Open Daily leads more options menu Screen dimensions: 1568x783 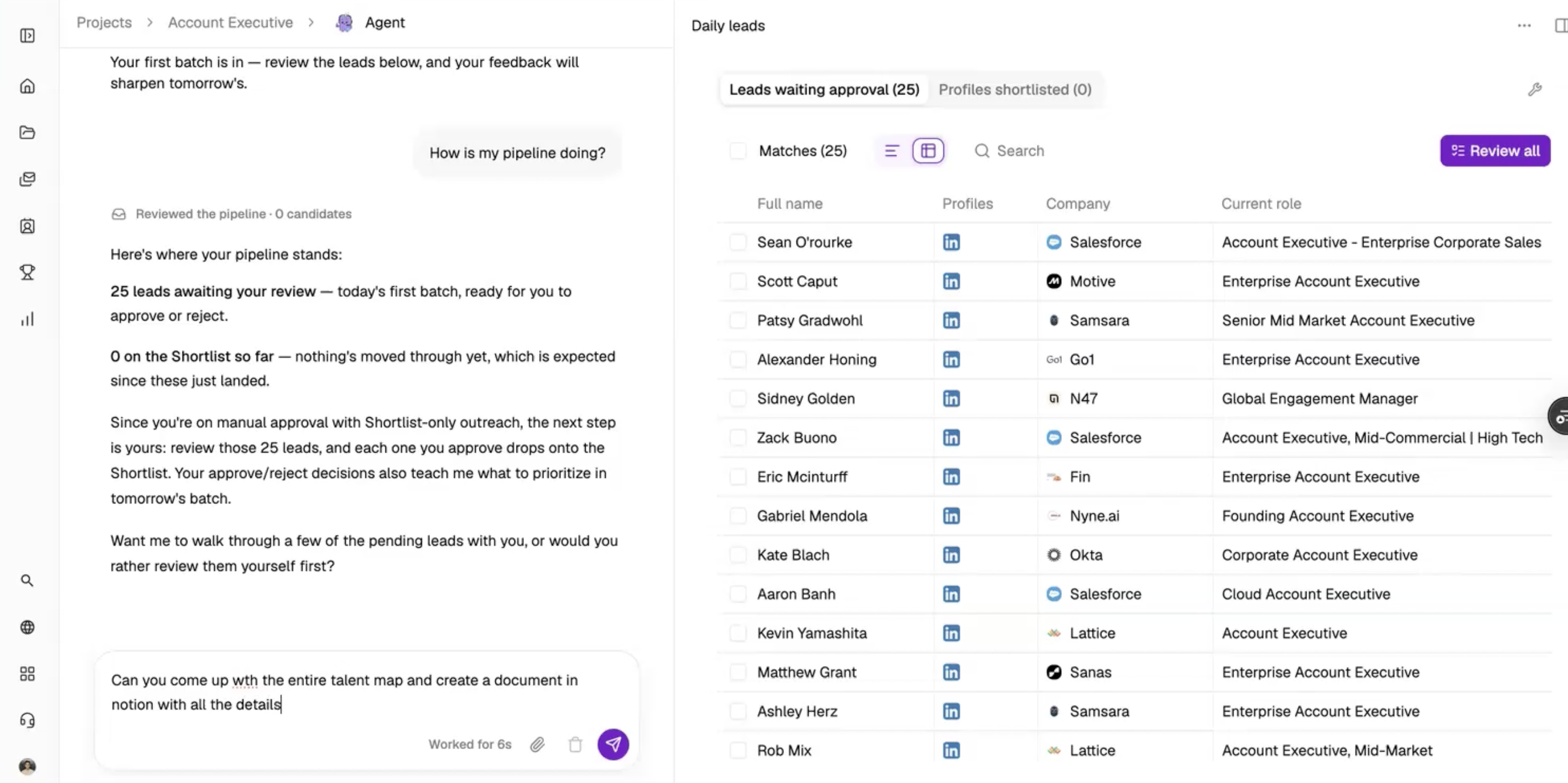(x=1524, y=26)
